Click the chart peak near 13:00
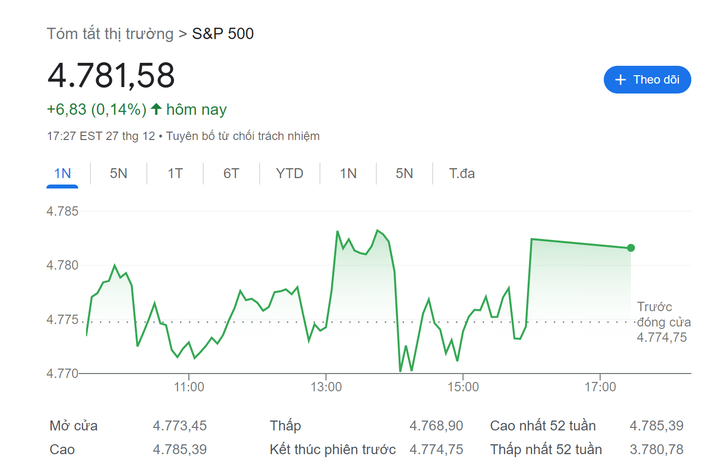Viewport: 720px width, 469px height. click(338, 232)
